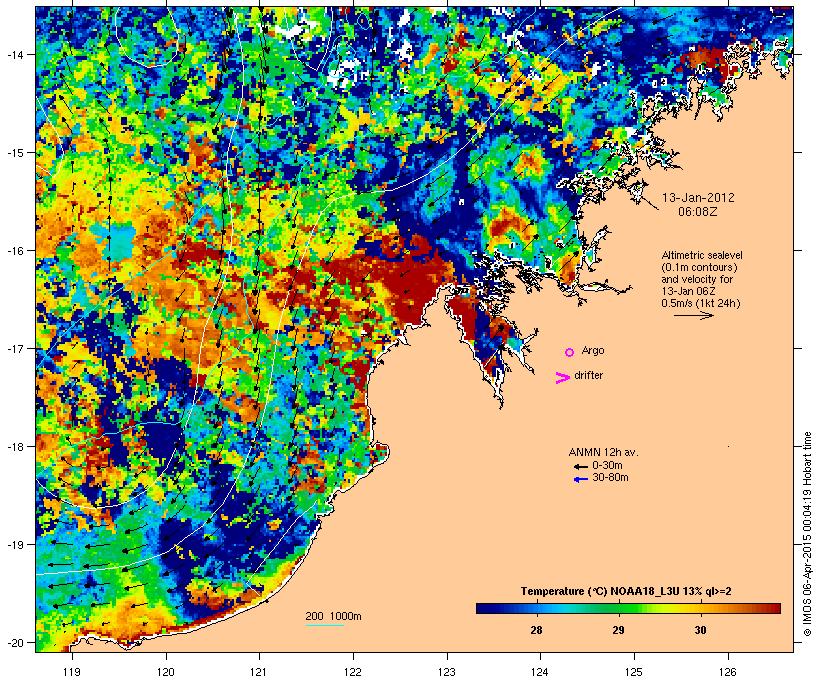This screenshot has width=820, height=680.
Task: Click the '-19' latitude axis label
Action: [15, 545]
